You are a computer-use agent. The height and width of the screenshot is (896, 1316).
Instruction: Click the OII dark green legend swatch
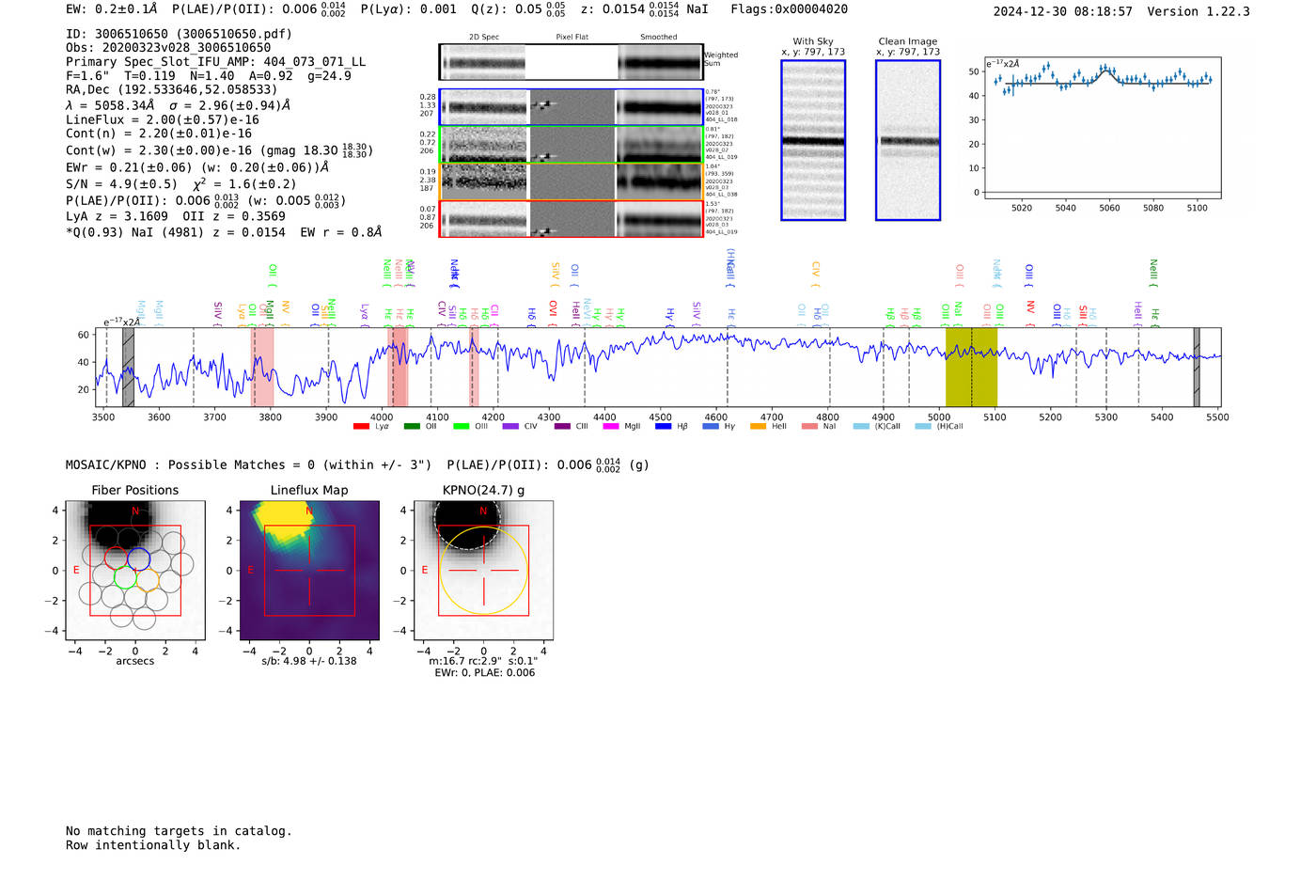click(412, 427)
